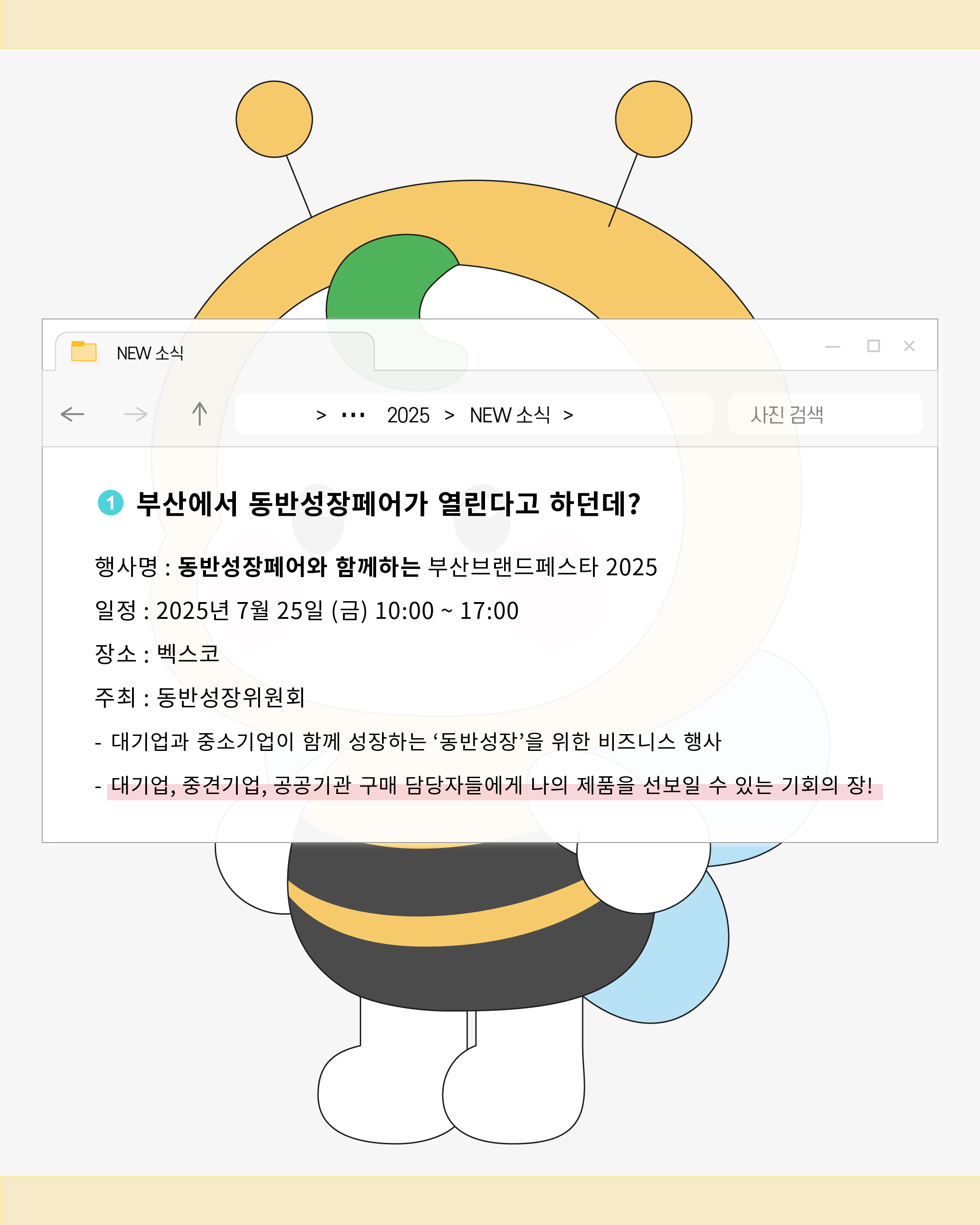The width and height of the screenshot is (980, 1225).
Task: Click the 부산에서 동반성장페어가 열린다고 하던데 headline
Action: pos(388,504)
